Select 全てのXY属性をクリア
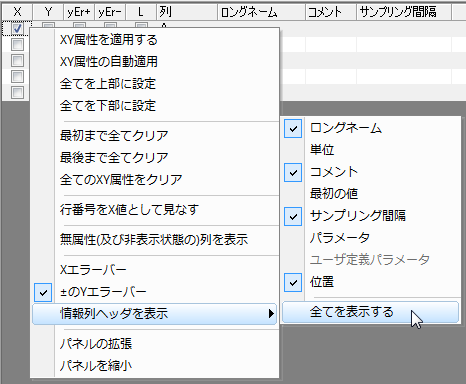 click(x=155, y=180)
